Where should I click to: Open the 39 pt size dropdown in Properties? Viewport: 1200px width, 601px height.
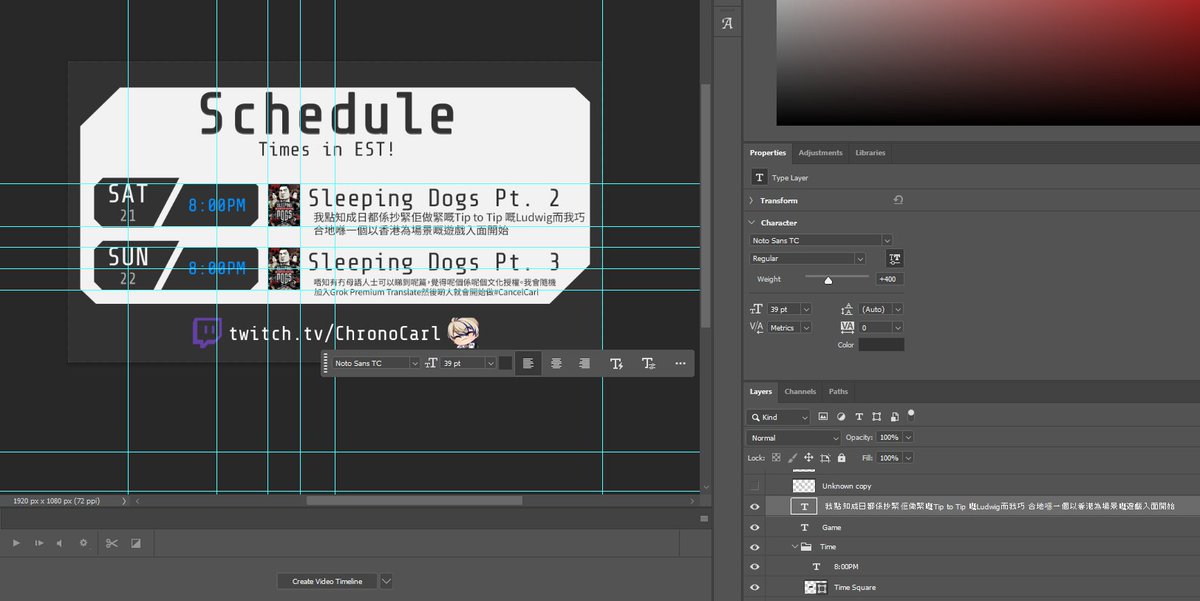pos(806,310)
